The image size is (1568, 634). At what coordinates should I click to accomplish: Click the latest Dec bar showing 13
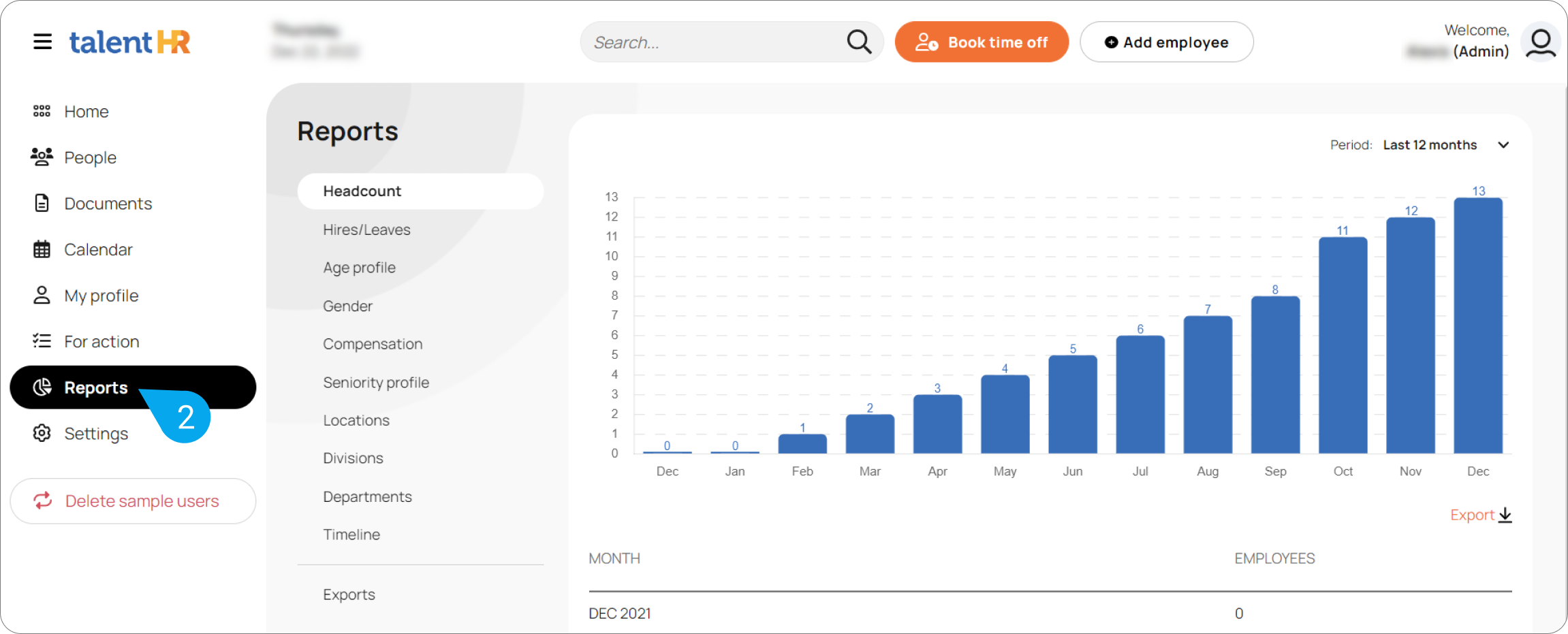[x=1478, y=326]
